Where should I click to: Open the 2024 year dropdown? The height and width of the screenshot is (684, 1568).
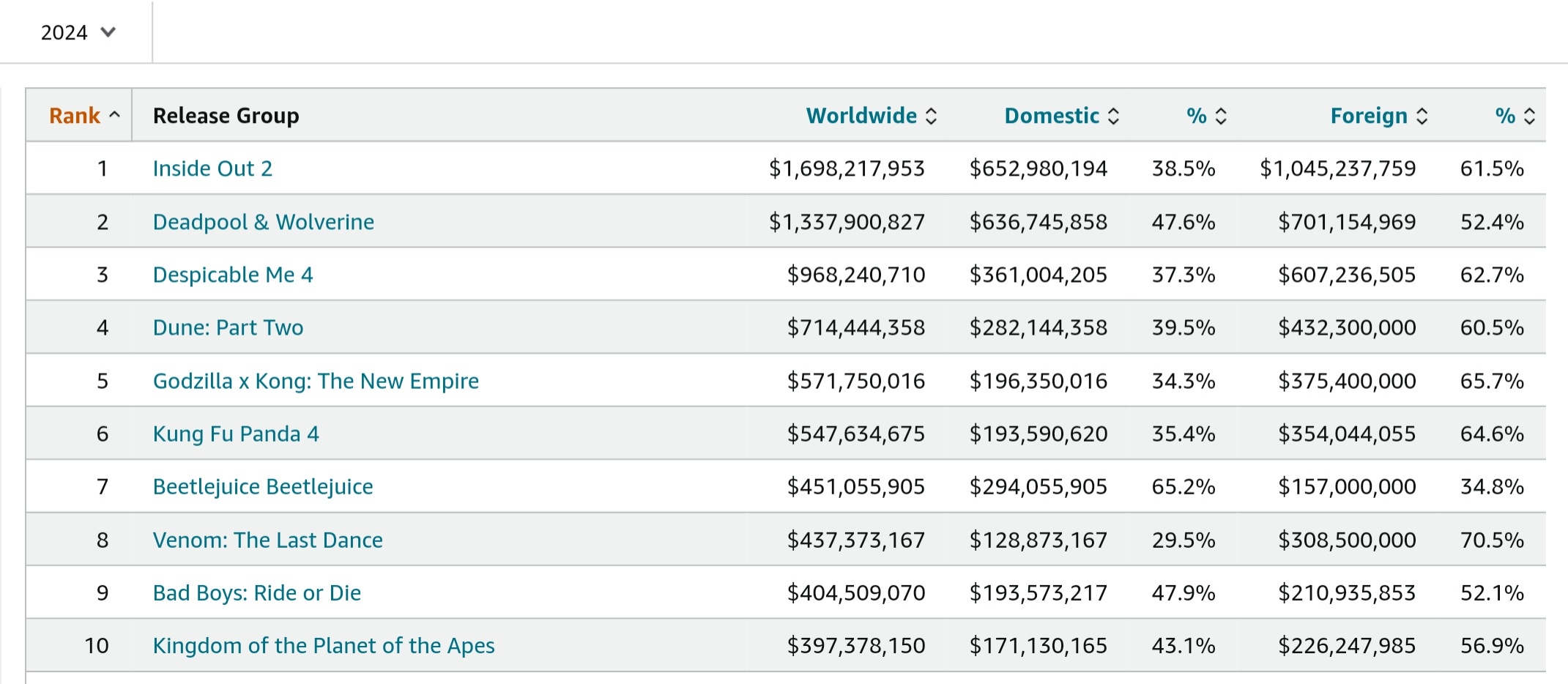coord(78,32)
